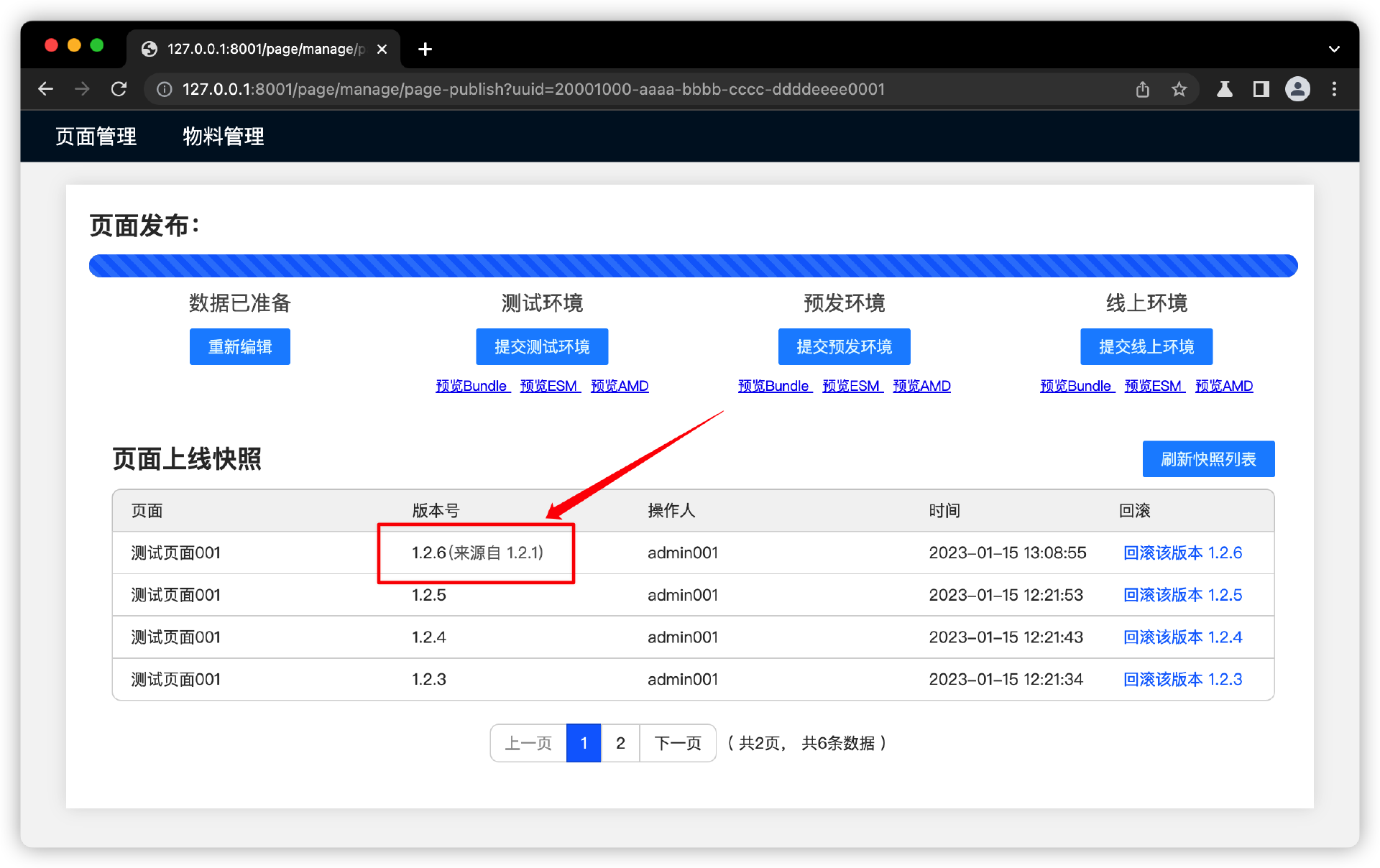The width and height of the screenshot is (1380, 868).
Task: Click the 重新编辑 button
Action: (x=239, y=347)
